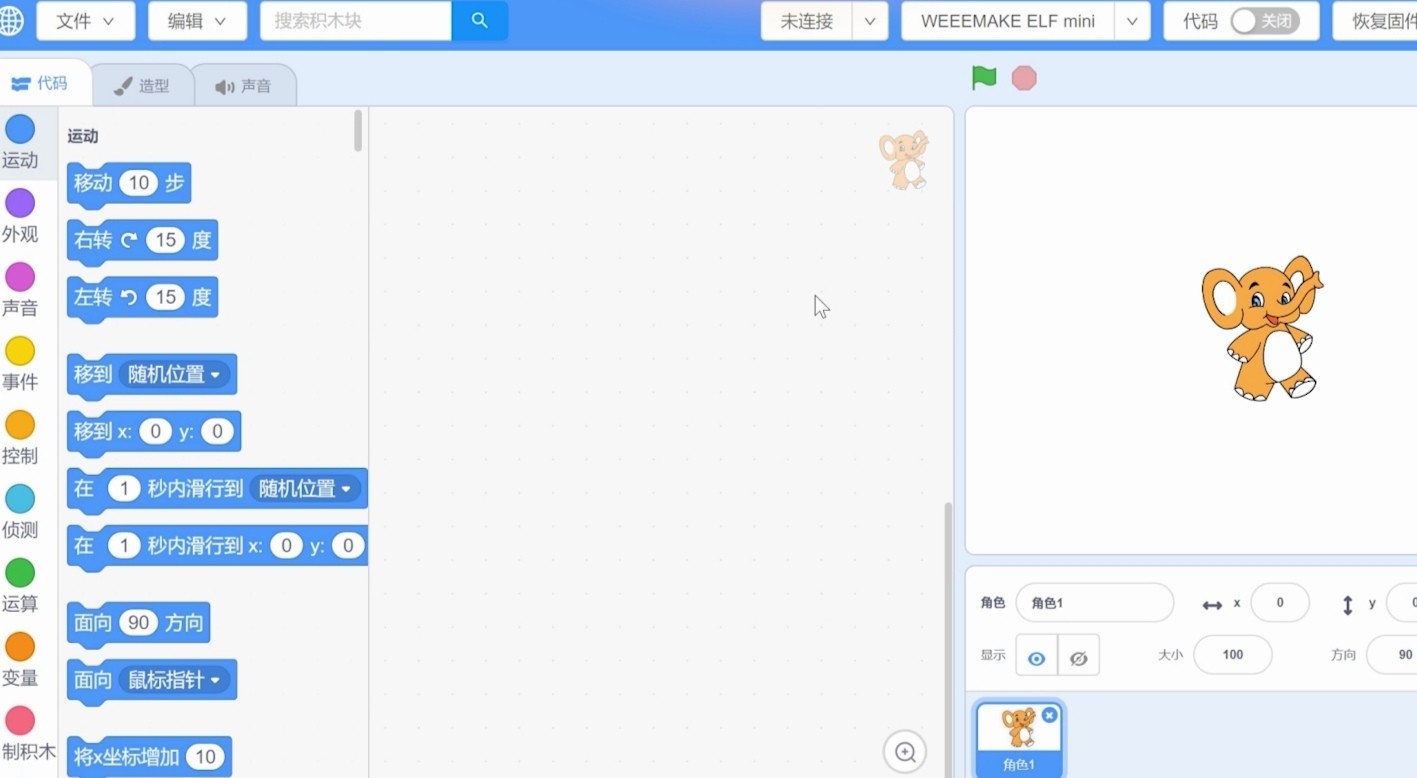This screenshot has height=778, width=1417.
Task: Switch to the 代码 tab
Action: (x=42, y=84)
